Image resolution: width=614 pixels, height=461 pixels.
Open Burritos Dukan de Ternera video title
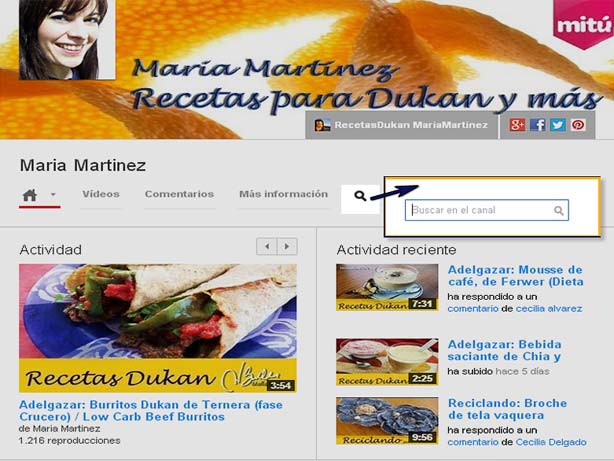click(x=151, y=410)
